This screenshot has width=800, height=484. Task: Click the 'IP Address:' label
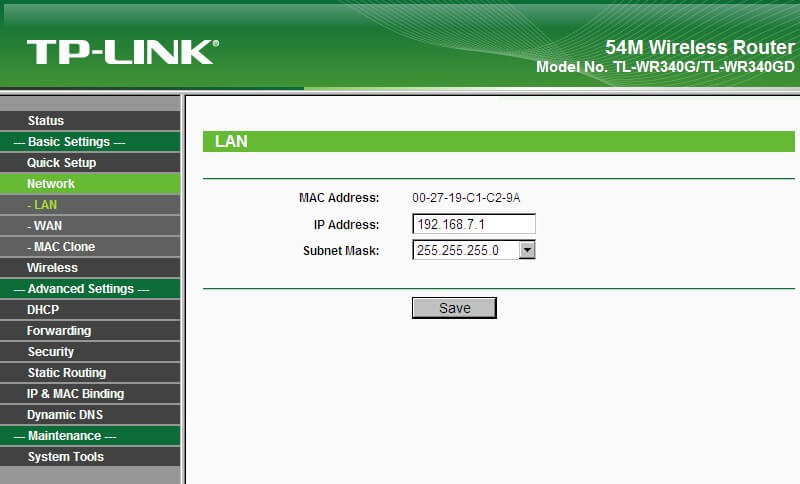(346, 224)
